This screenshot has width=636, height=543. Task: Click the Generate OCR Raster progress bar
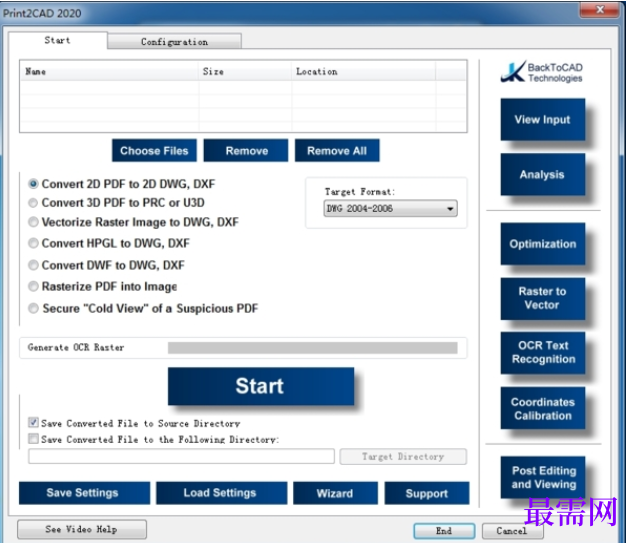coord(312,348)
